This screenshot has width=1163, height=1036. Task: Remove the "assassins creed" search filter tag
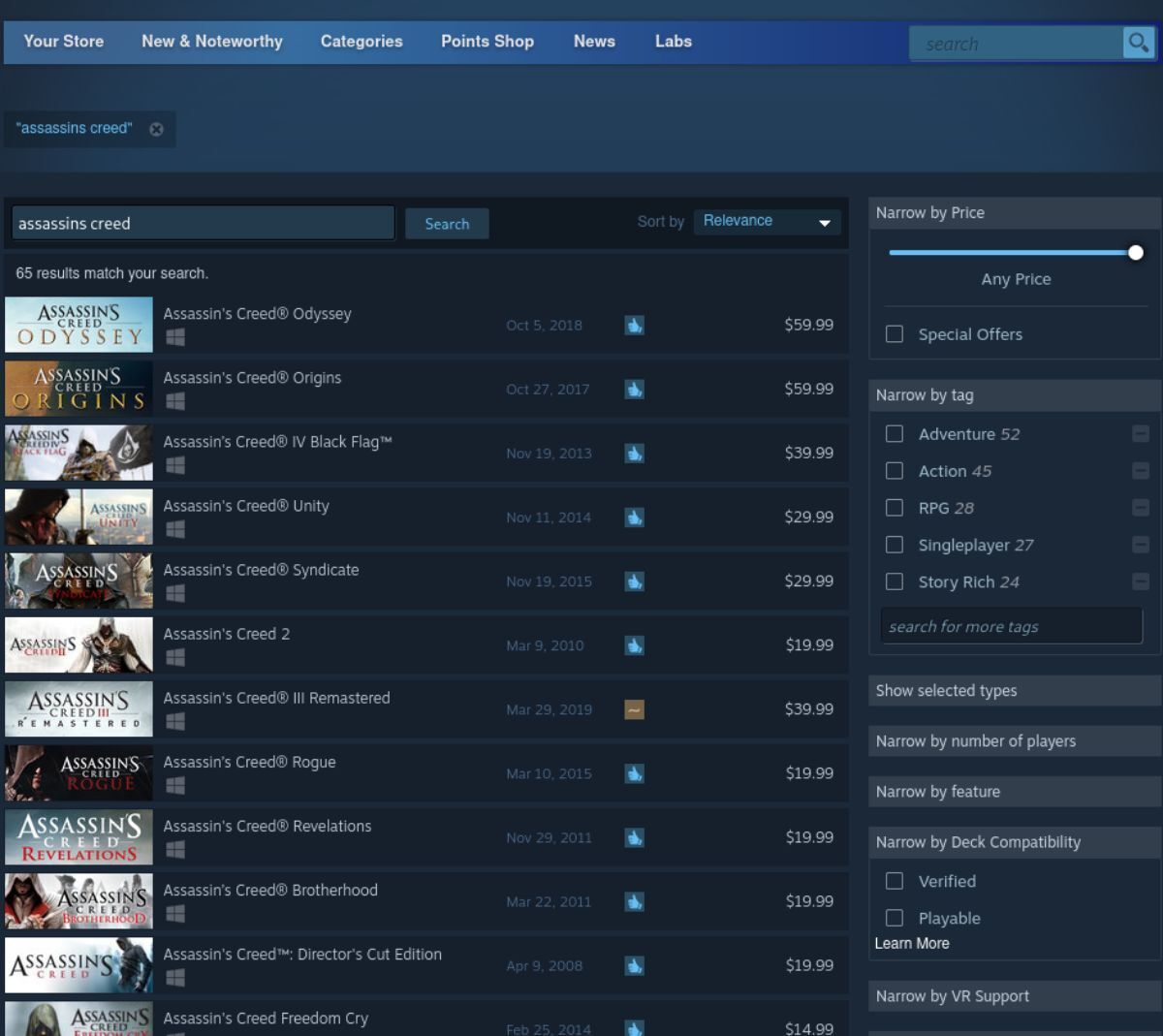(156, 129)
